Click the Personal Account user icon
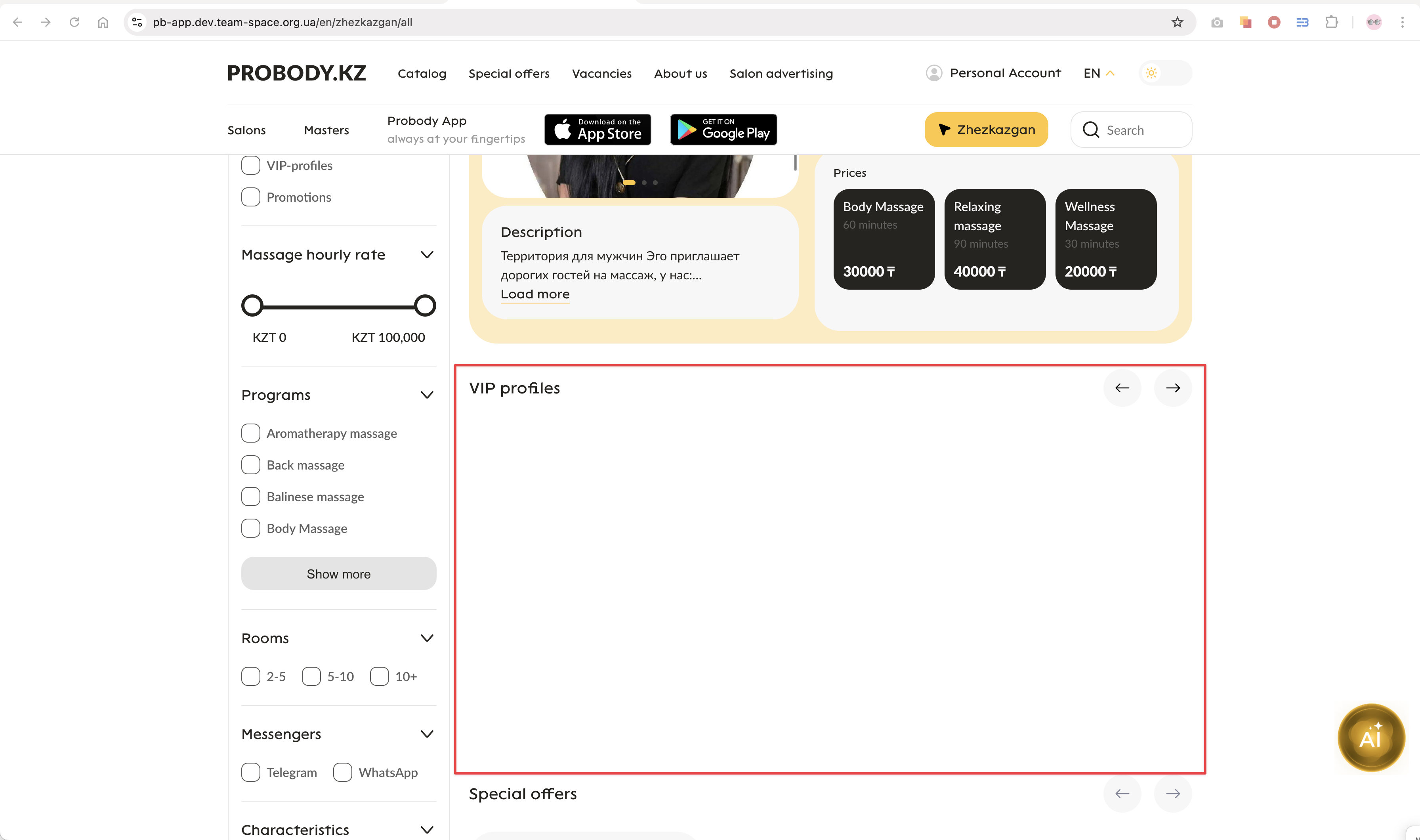Viewport: 1420px width, 840px height. click(x=934, y=73)
